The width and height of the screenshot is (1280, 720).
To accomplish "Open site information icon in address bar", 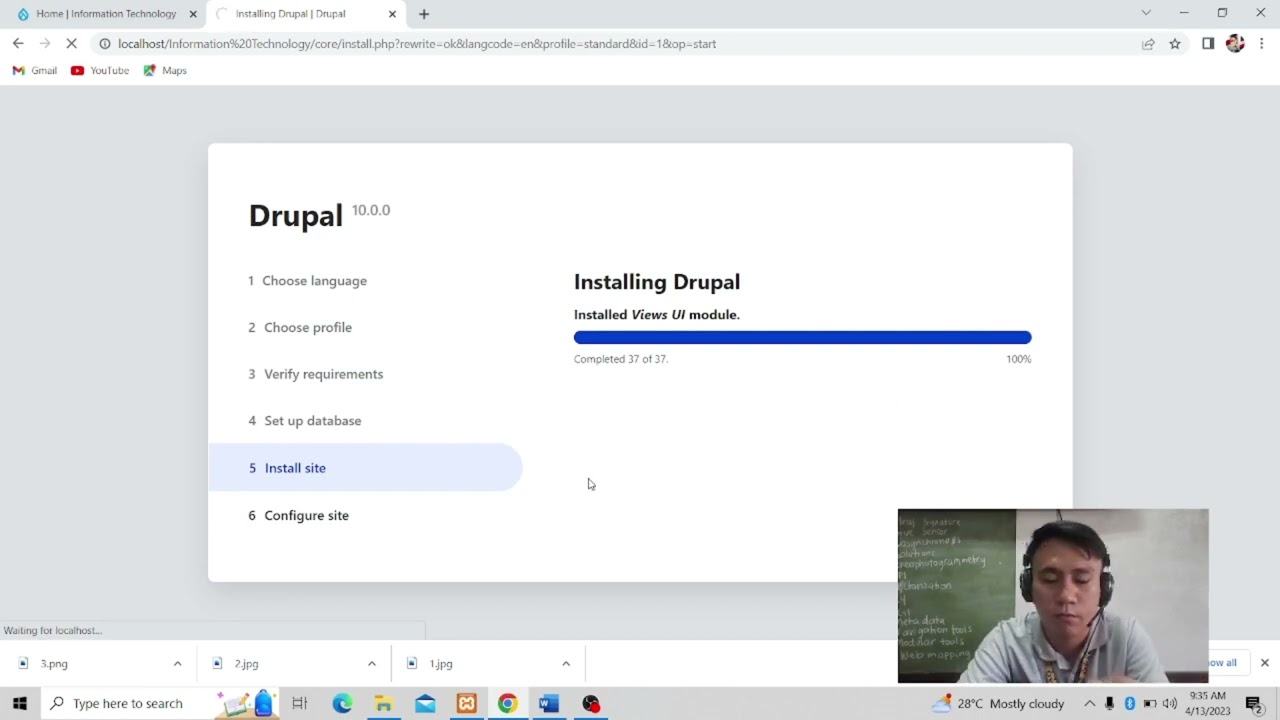I will pyautogui.click(x=104, y=44).
